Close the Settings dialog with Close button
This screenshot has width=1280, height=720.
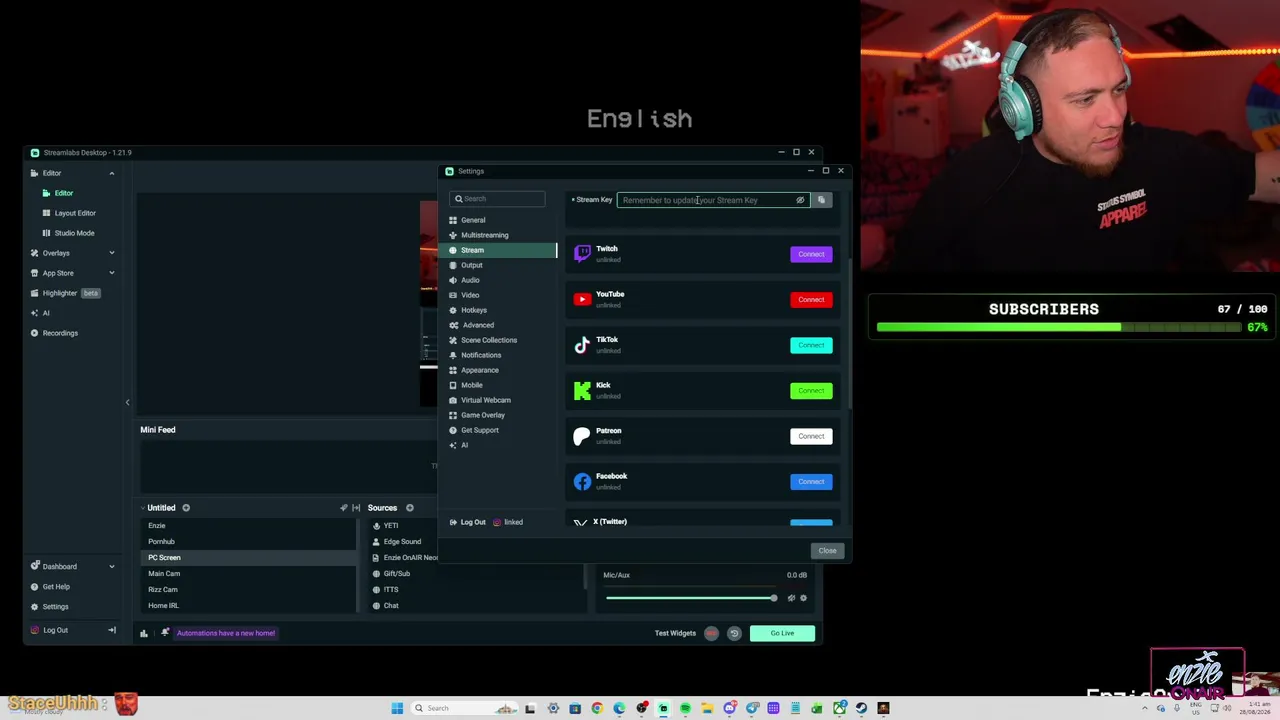(x=827, y=551)
